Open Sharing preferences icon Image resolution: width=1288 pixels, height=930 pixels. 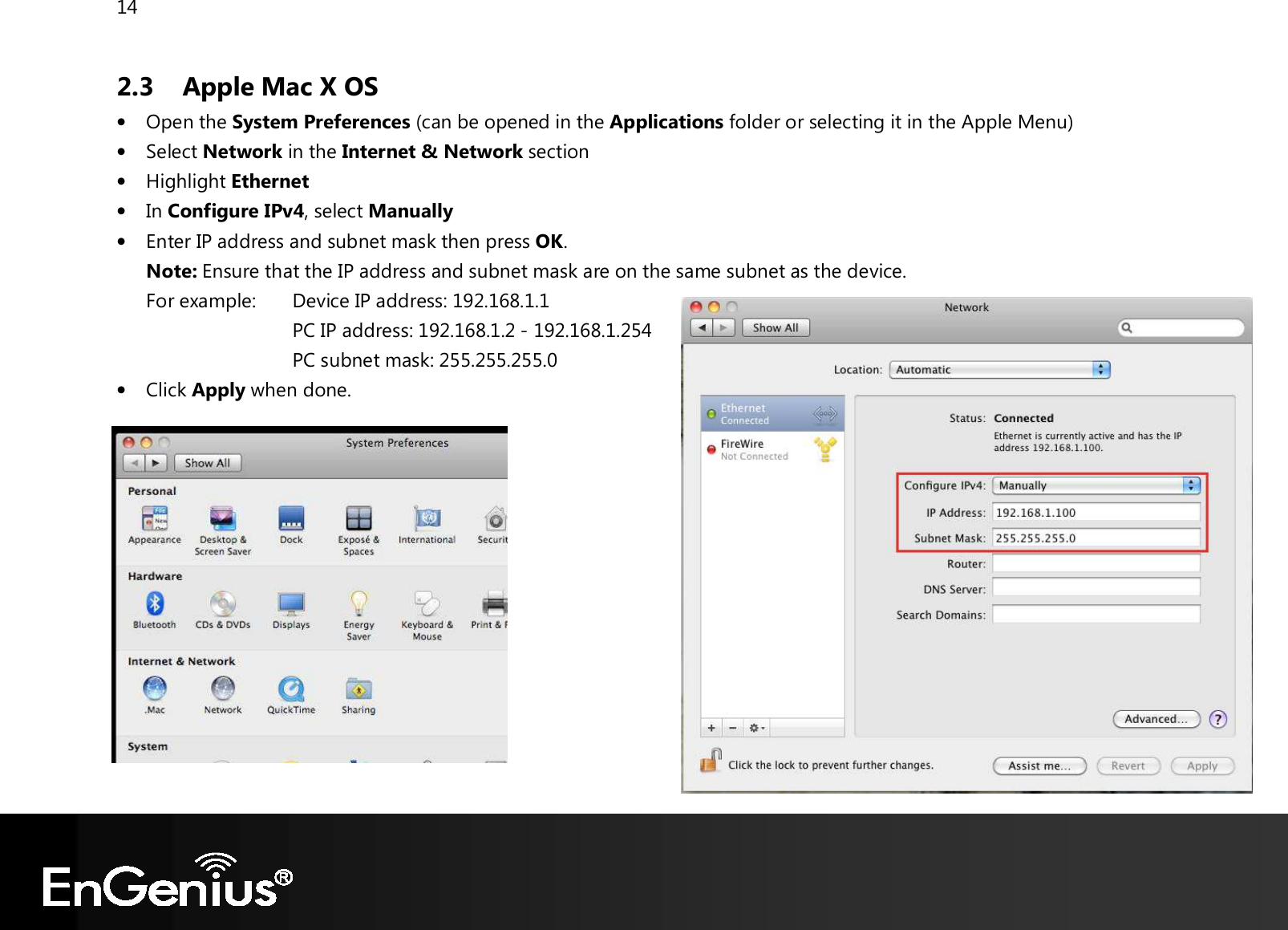(x=358, y=696)
